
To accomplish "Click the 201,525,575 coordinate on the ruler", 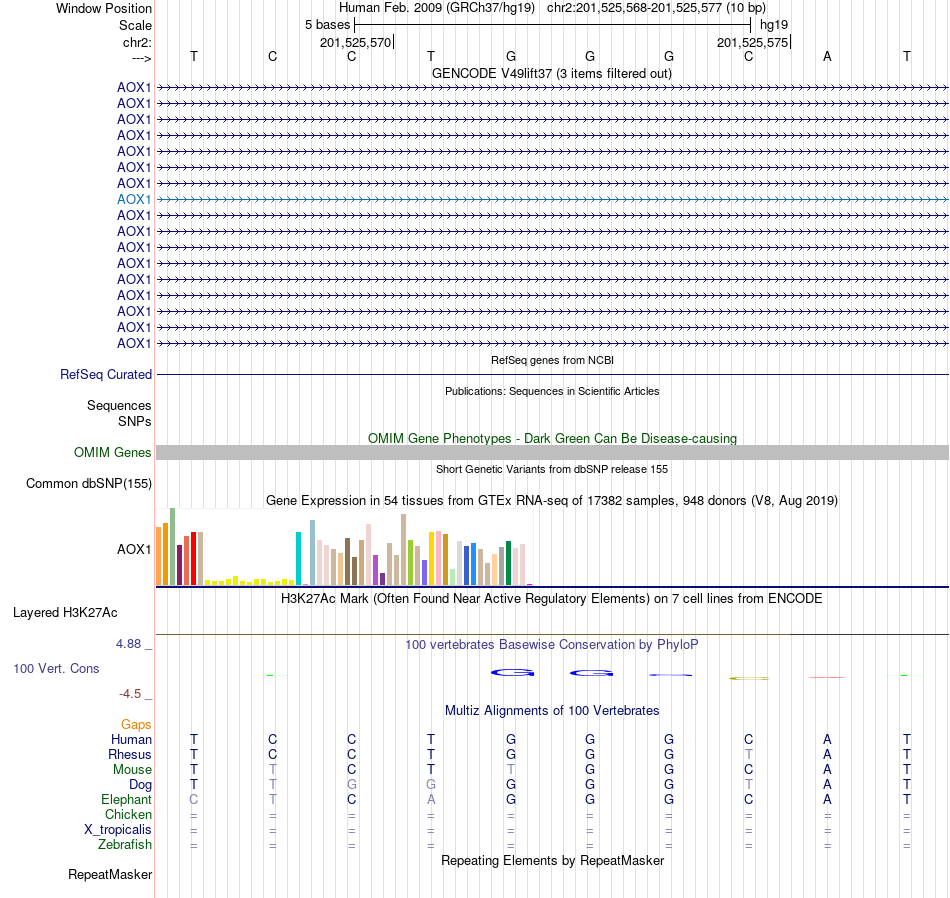I will [x=752, y=42].
